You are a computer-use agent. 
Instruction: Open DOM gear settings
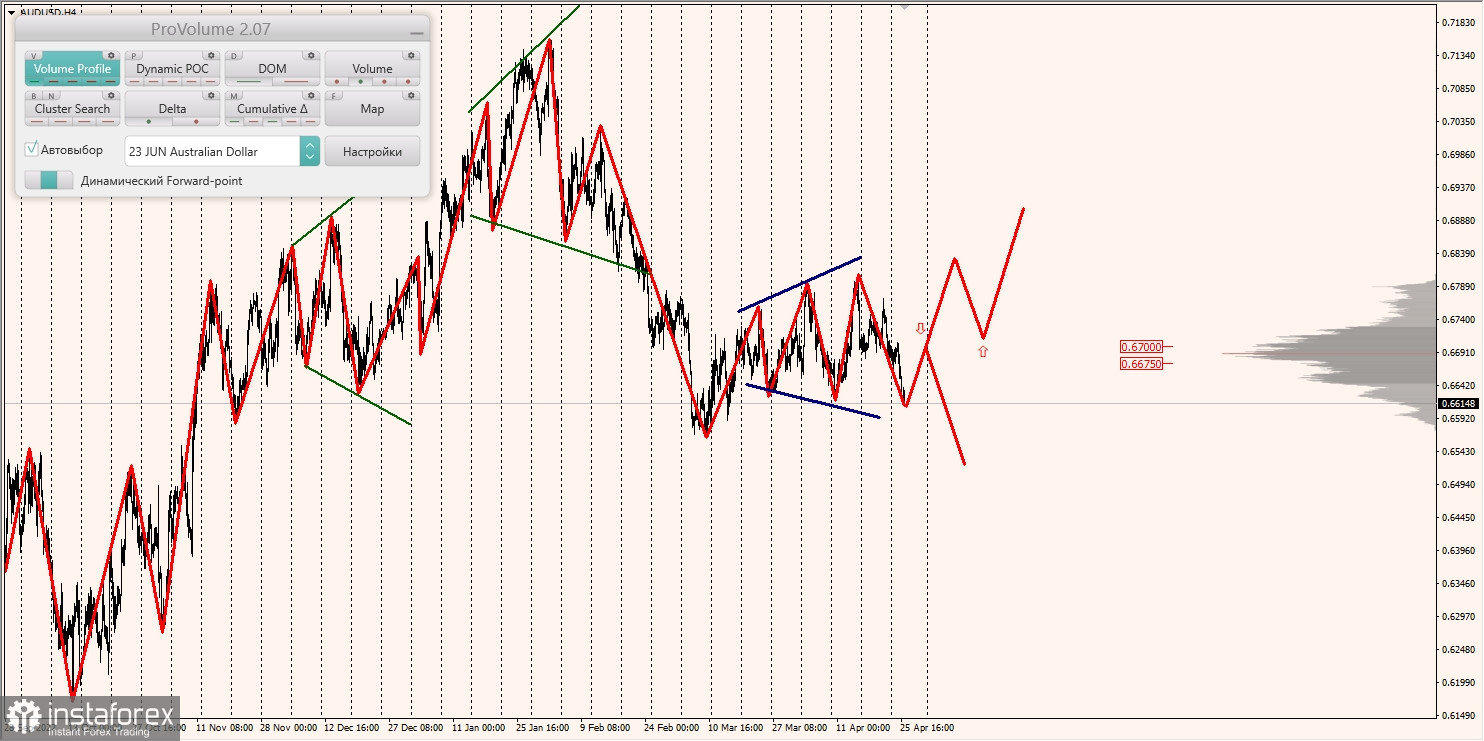pyautogui.click(x=311, y=56)
